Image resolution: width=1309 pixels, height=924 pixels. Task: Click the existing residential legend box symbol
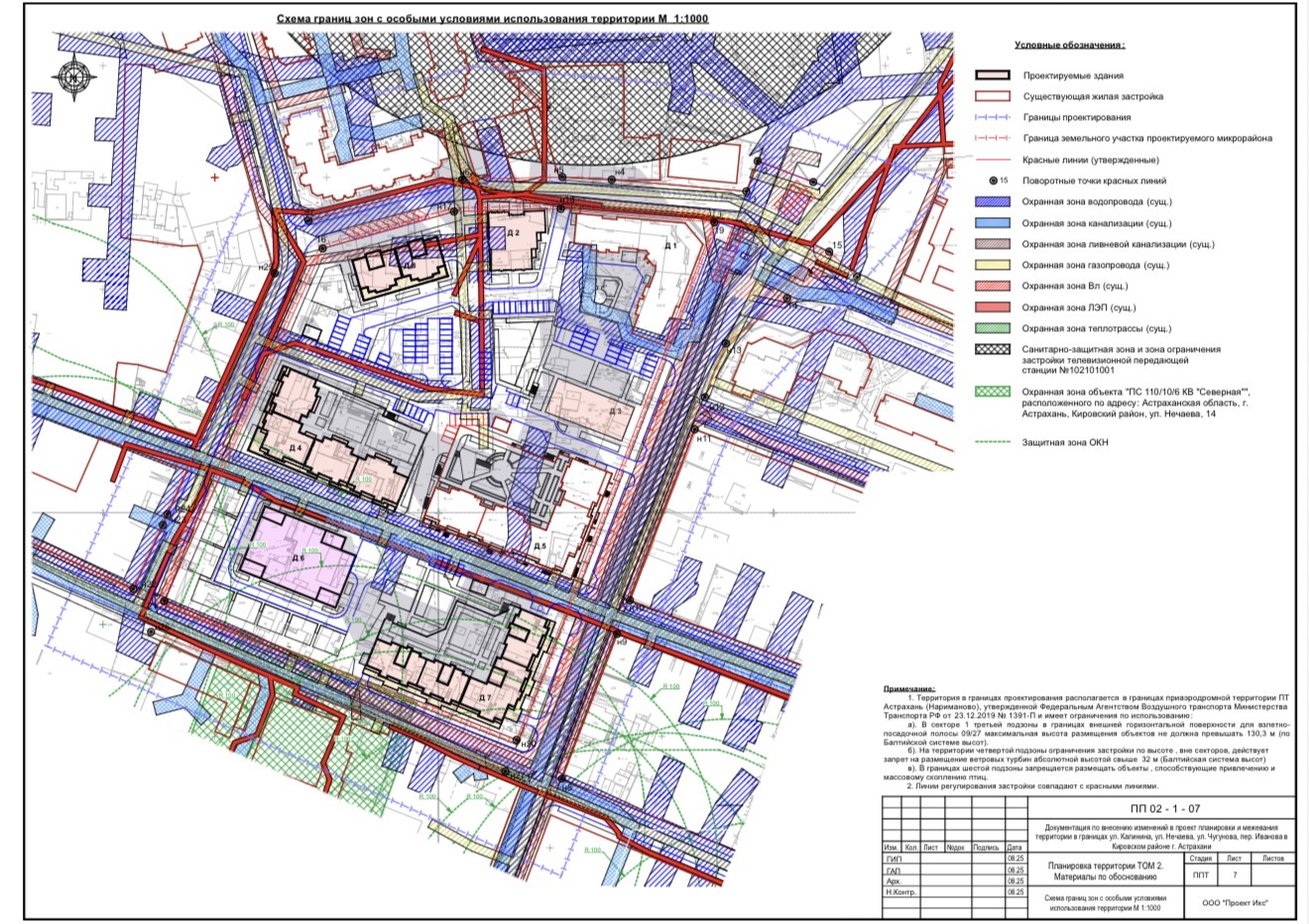993,96
